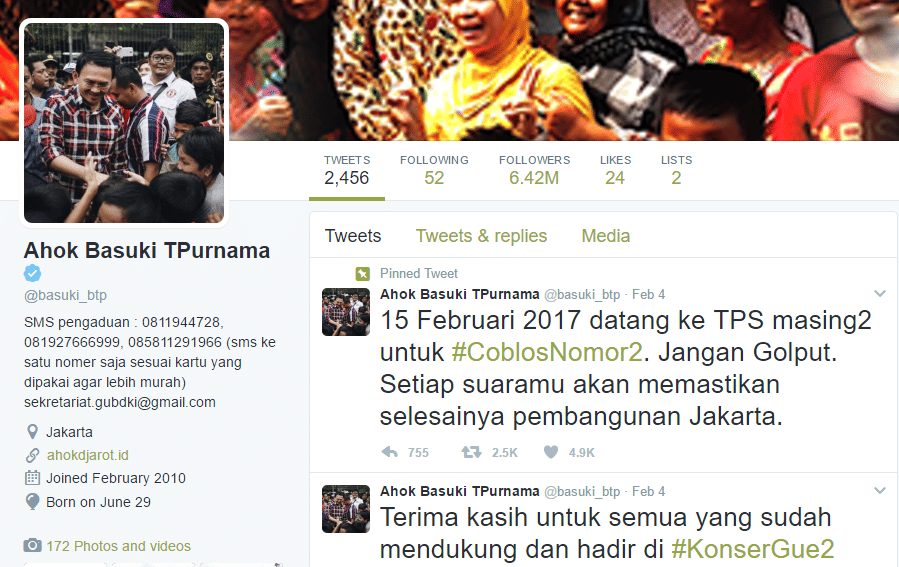
Task: Click the link icon beside ahokdjarot.id
Action: (x=33, y=455)
